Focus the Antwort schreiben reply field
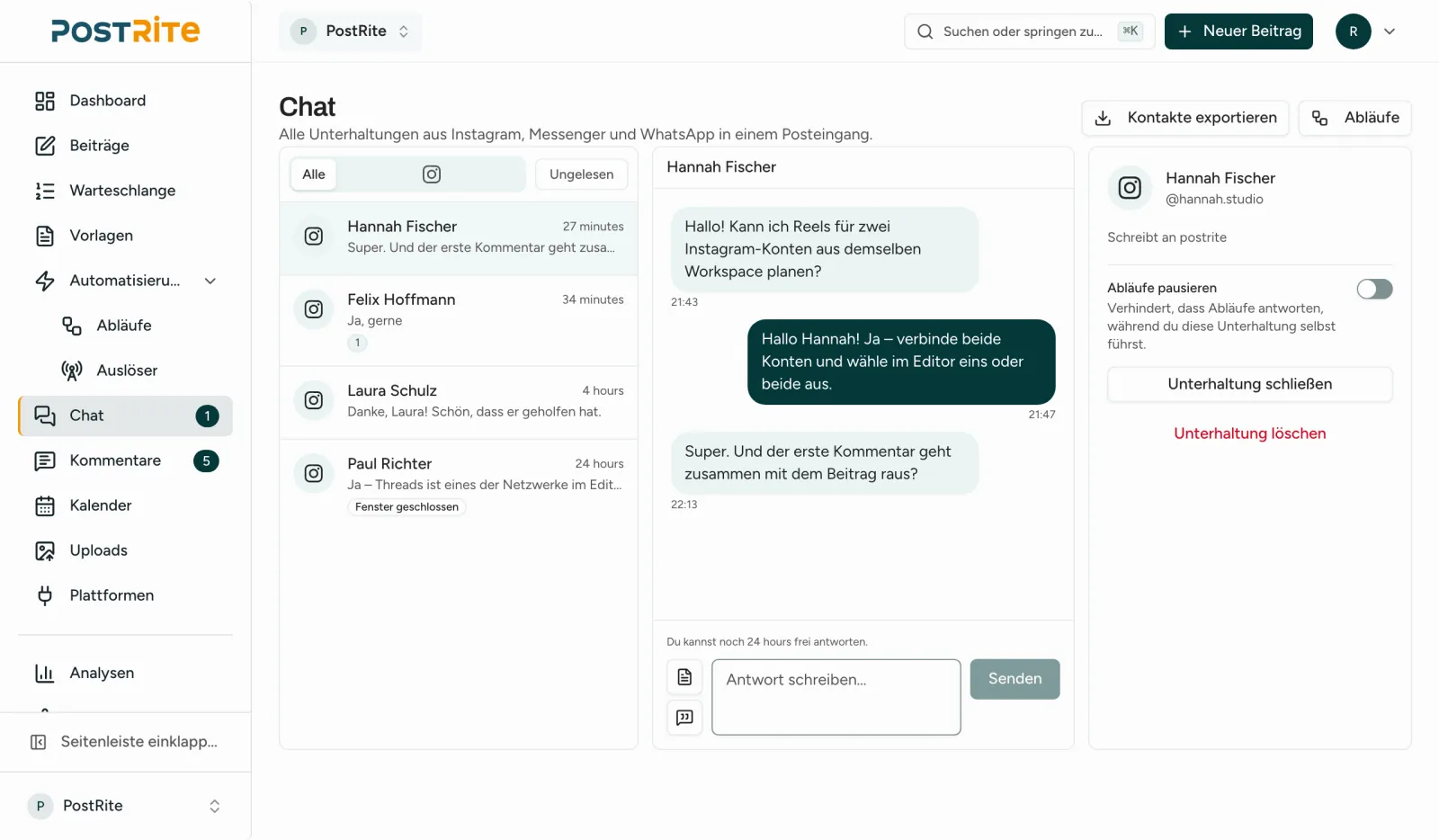 (x=836, y=697)
